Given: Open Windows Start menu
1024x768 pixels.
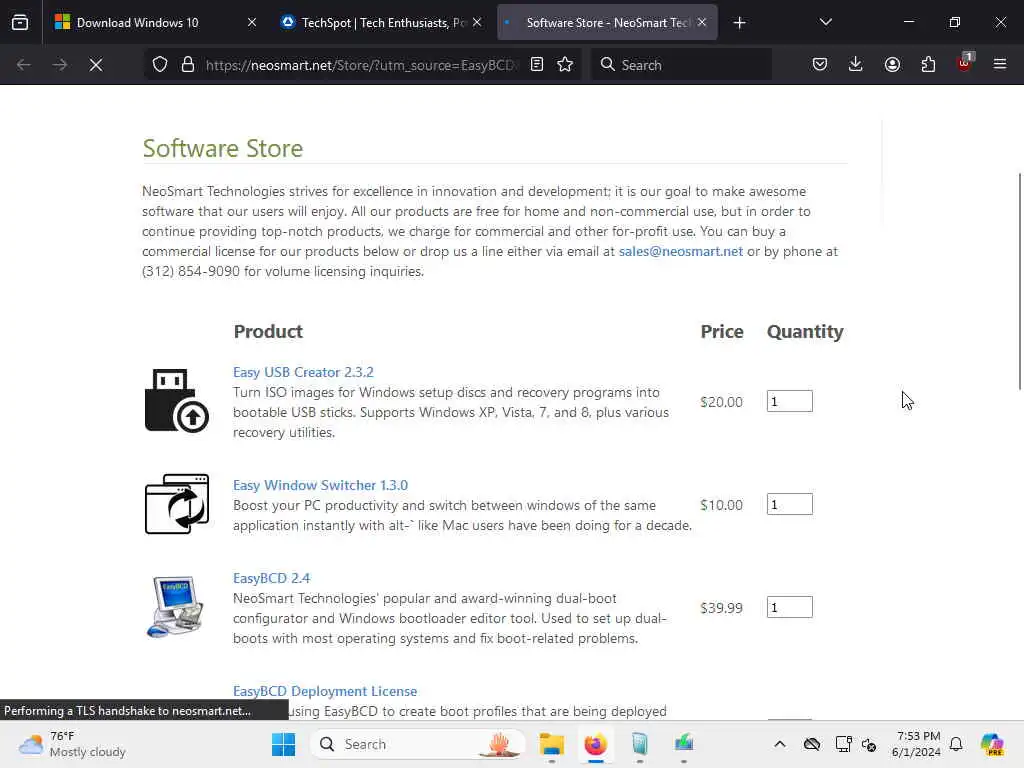Looking at the screenshot, I should pyautogui.click(x=283, y=744).
